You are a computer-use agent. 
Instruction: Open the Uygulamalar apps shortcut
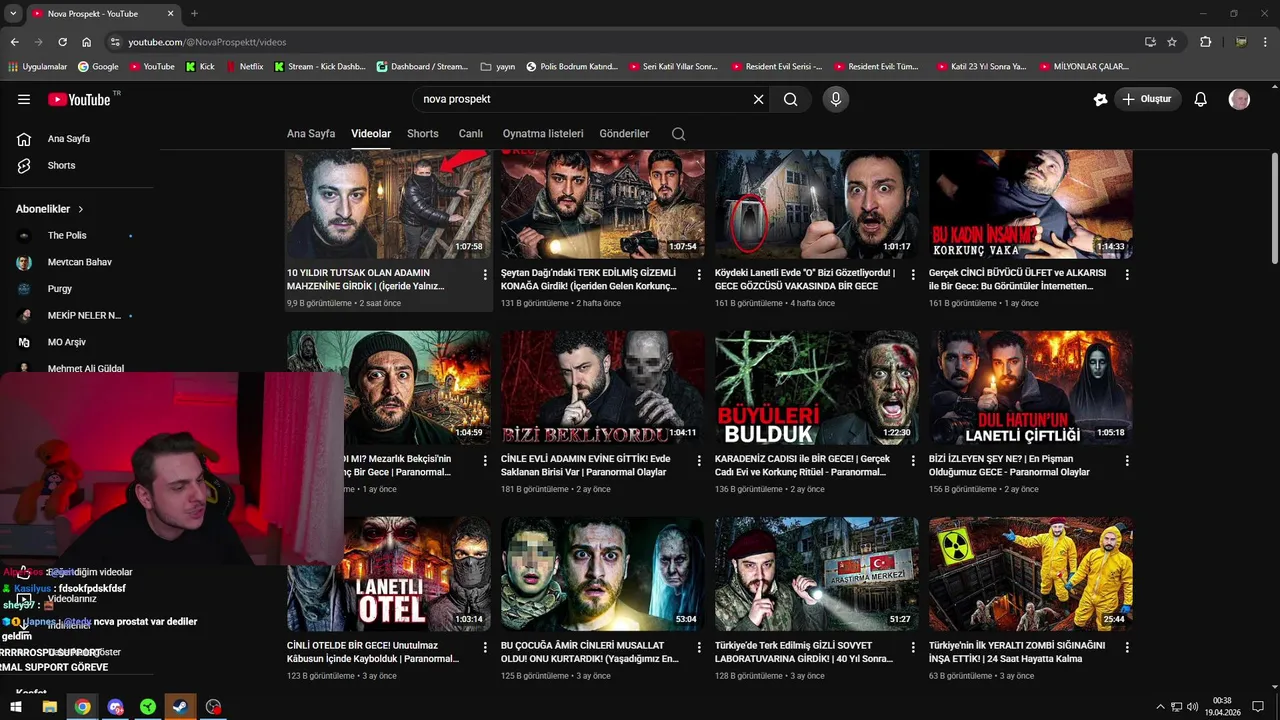(37, 67)
